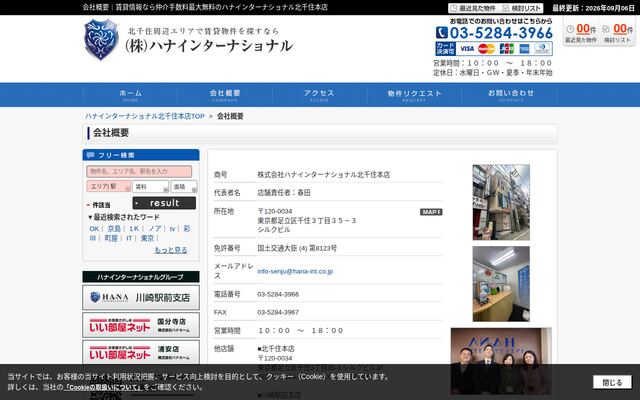The height and width of the screenshot is (400, 640).
Task: Open the 検討リスト button in top bar
Action: 521,8
